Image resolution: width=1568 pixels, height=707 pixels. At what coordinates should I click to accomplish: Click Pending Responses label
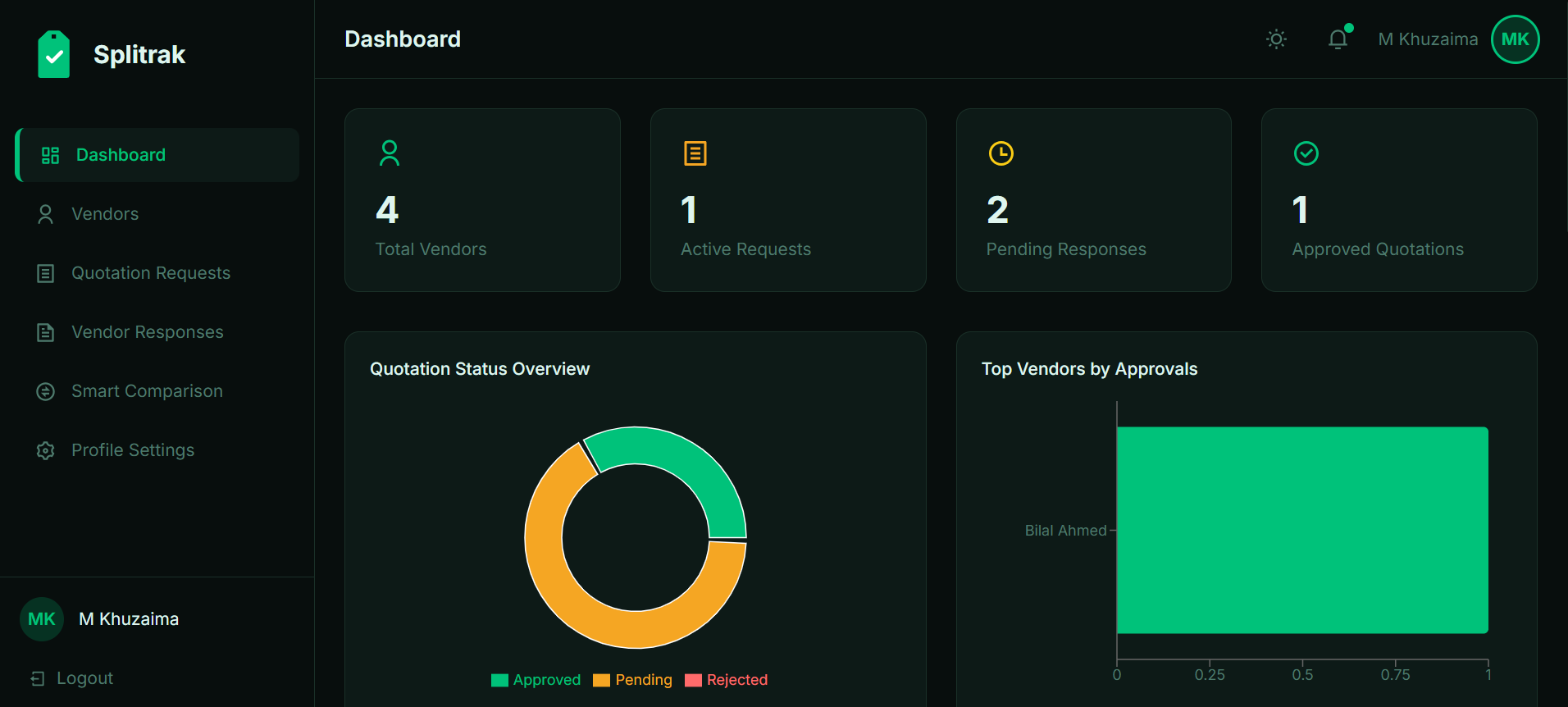pos(1066,249)
